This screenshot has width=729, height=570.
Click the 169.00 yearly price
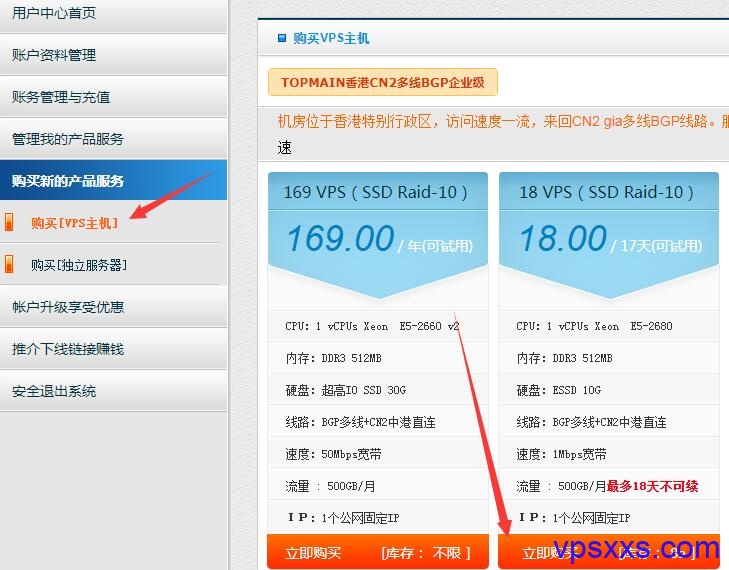tap(340, 239)
